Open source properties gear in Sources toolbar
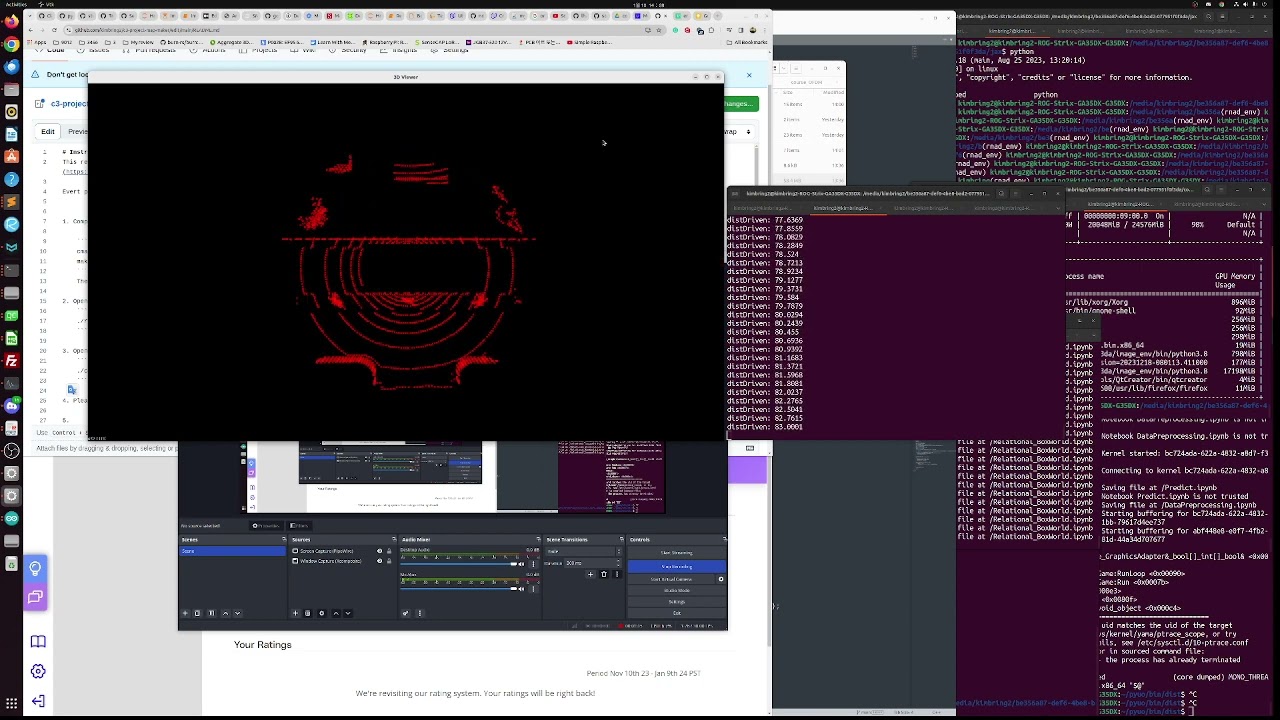Screen dimensions: 1280x720 (321, 613)
